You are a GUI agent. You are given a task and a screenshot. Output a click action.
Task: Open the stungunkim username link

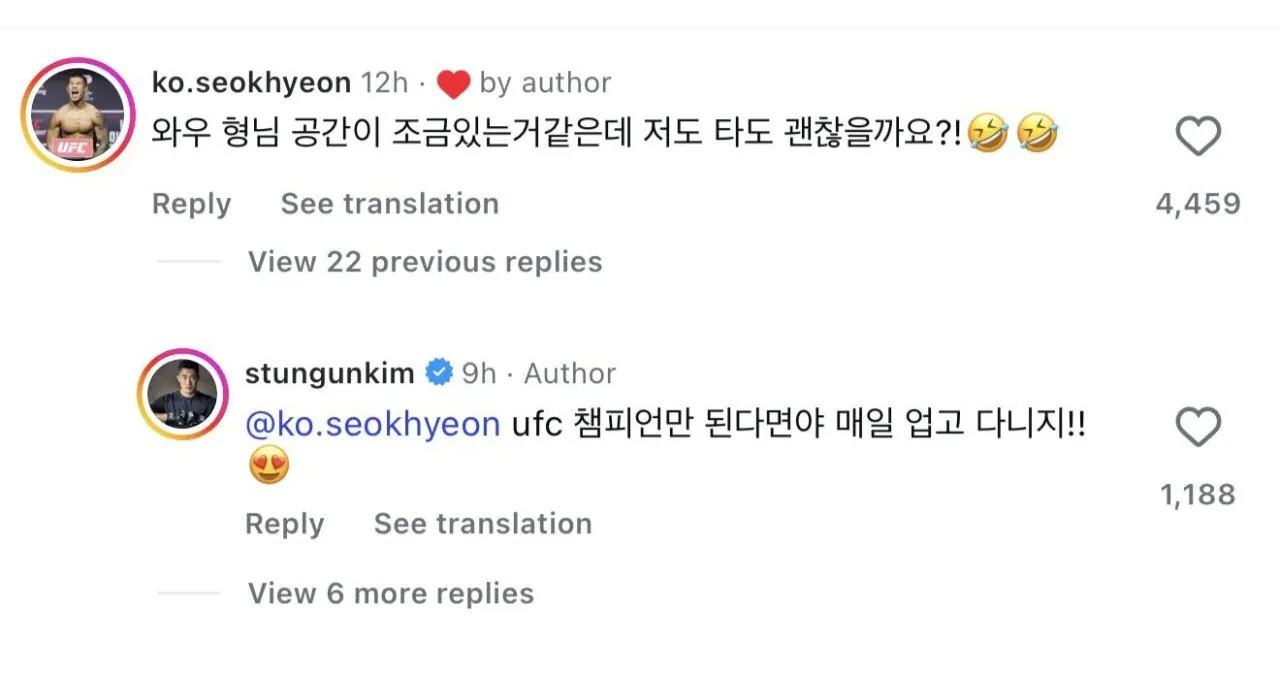click(x=329, y=373)
